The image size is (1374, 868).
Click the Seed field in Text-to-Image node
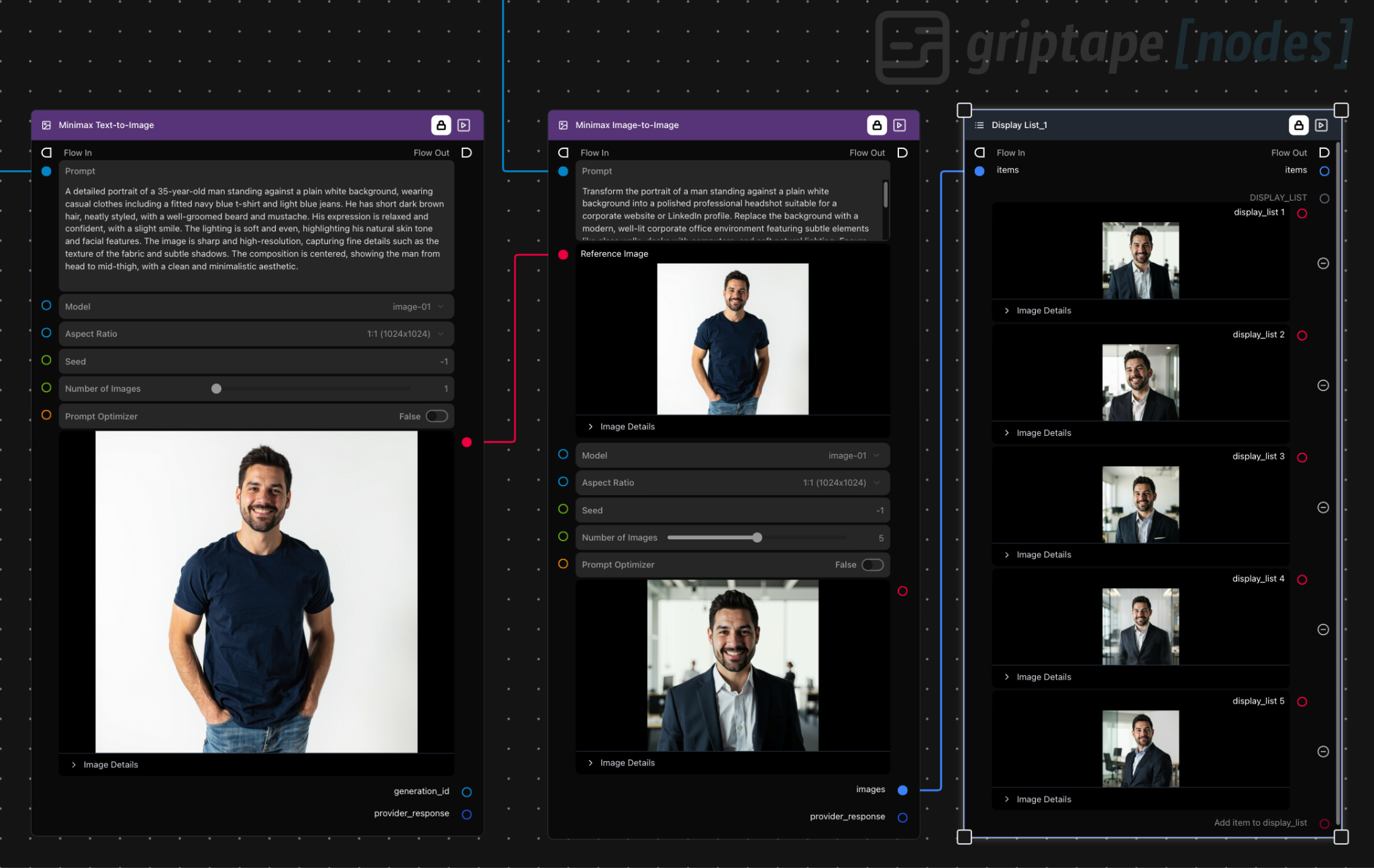point(256,362)
